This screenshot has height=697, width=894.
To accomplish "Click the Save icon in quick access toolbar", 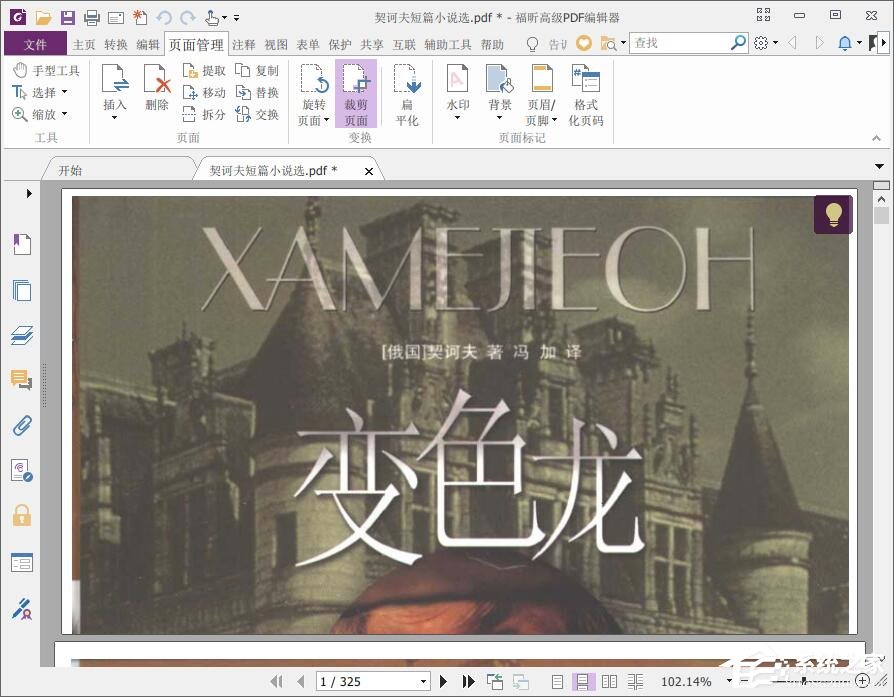I will click(66, 17).
